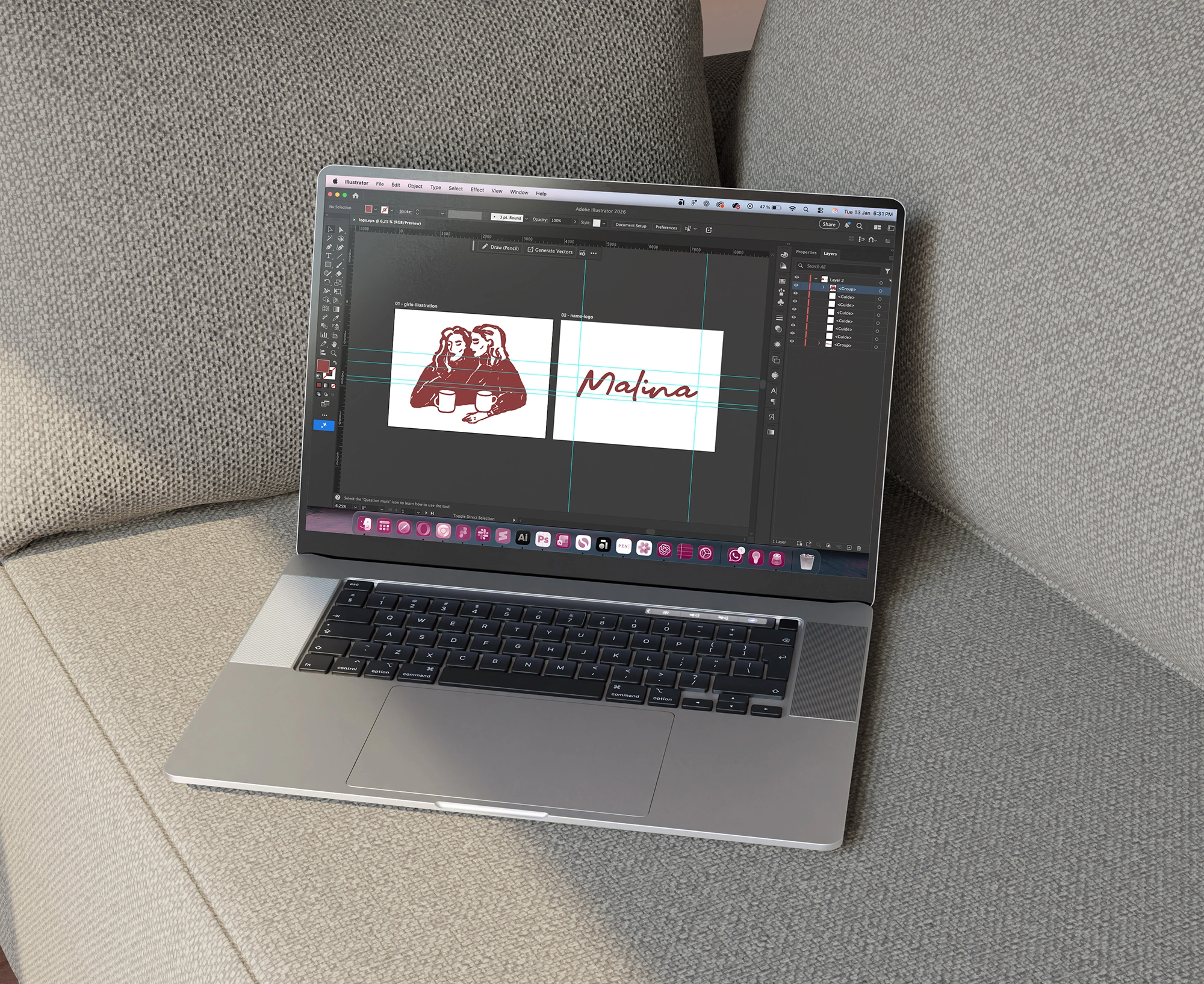The image size is (1204, 984).
Task: Select the Zoom tool in toolbar
Action: coord(334,353)
